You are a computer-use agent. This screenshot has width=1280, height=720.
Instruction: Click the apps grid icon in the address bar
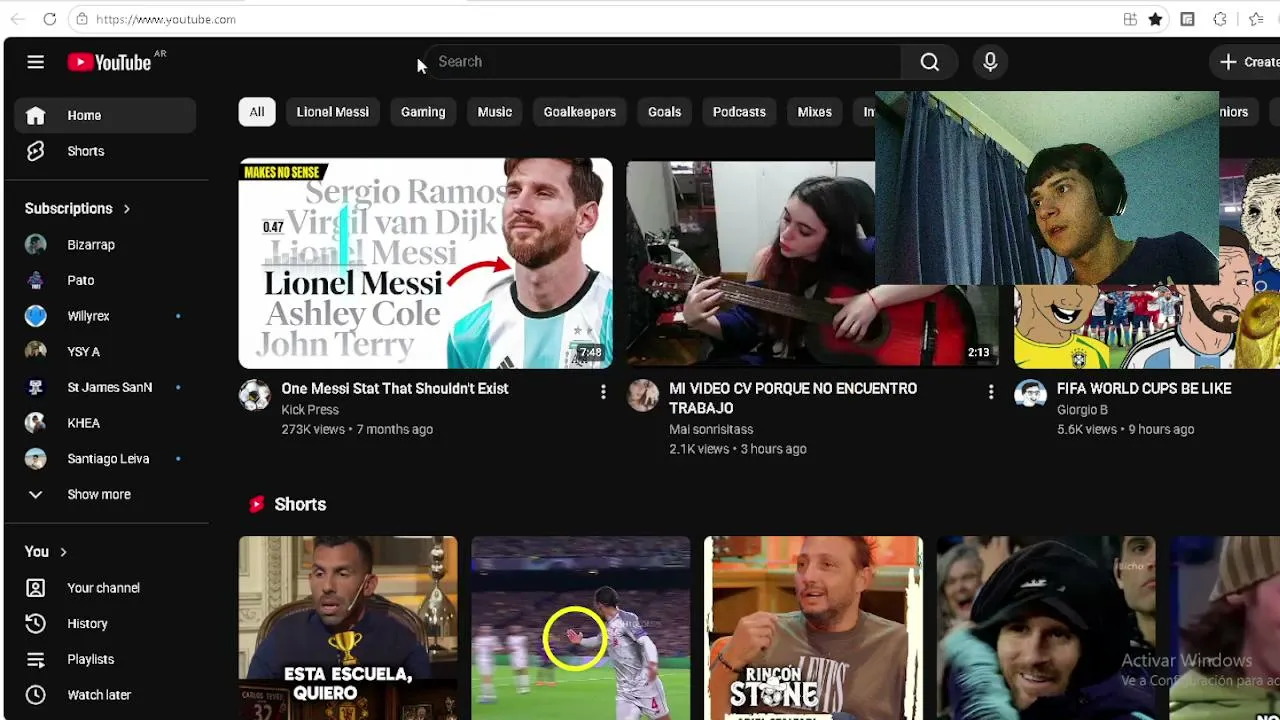(x=1130, y=19)
